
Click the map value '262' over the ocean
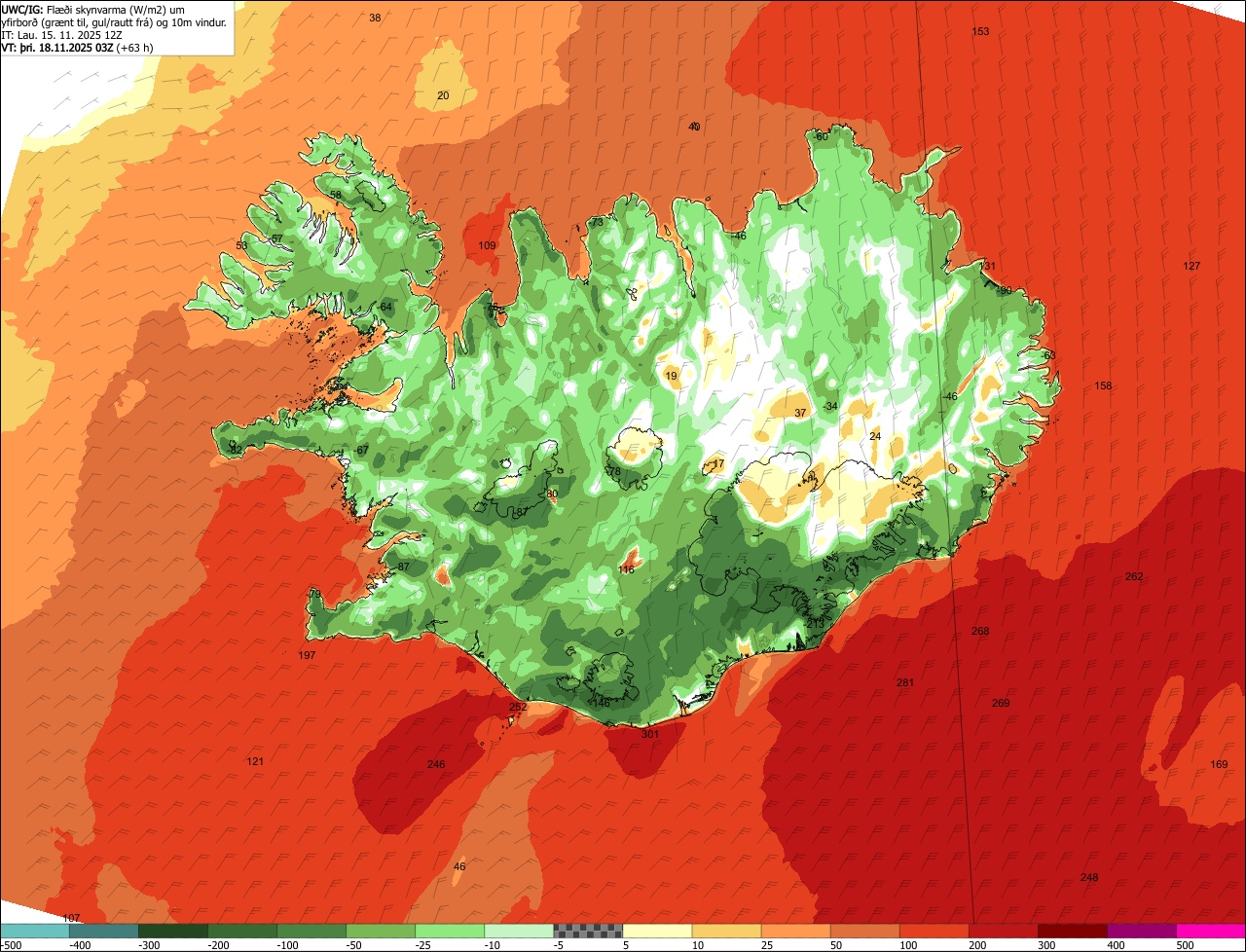[1134, 576]
